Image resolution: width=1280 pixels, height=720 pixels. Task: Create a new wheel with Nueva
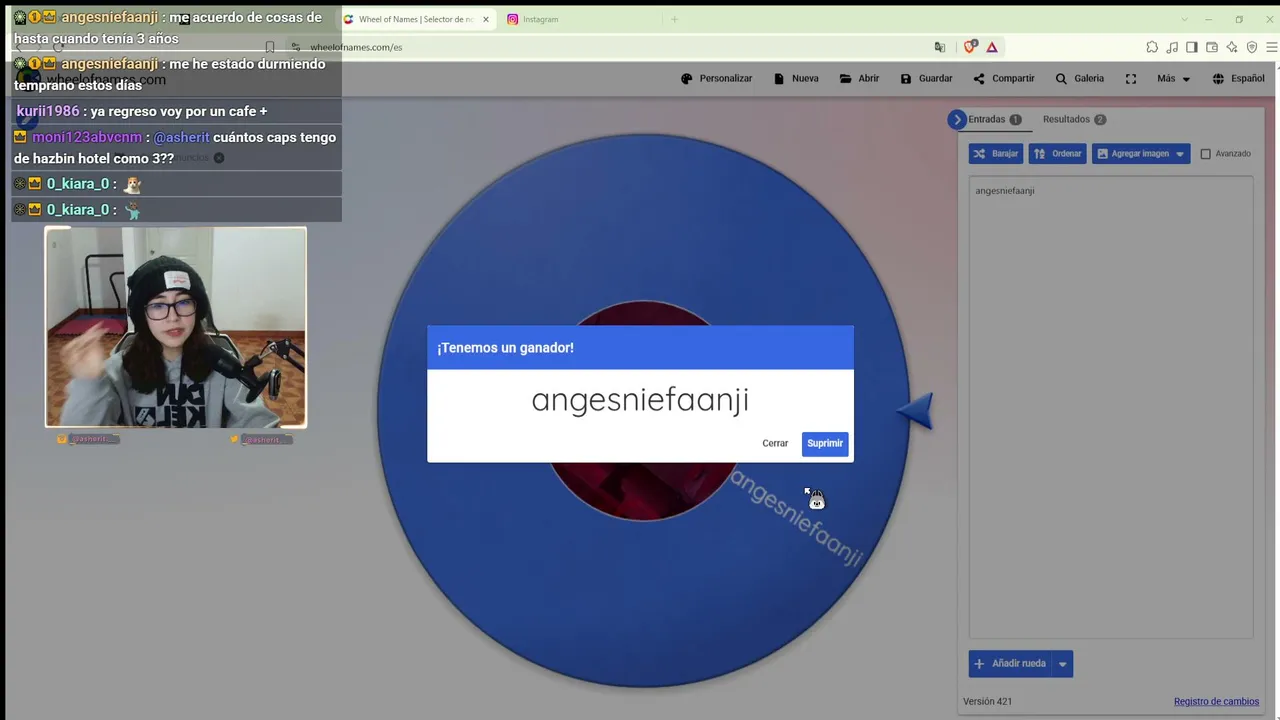796,78
